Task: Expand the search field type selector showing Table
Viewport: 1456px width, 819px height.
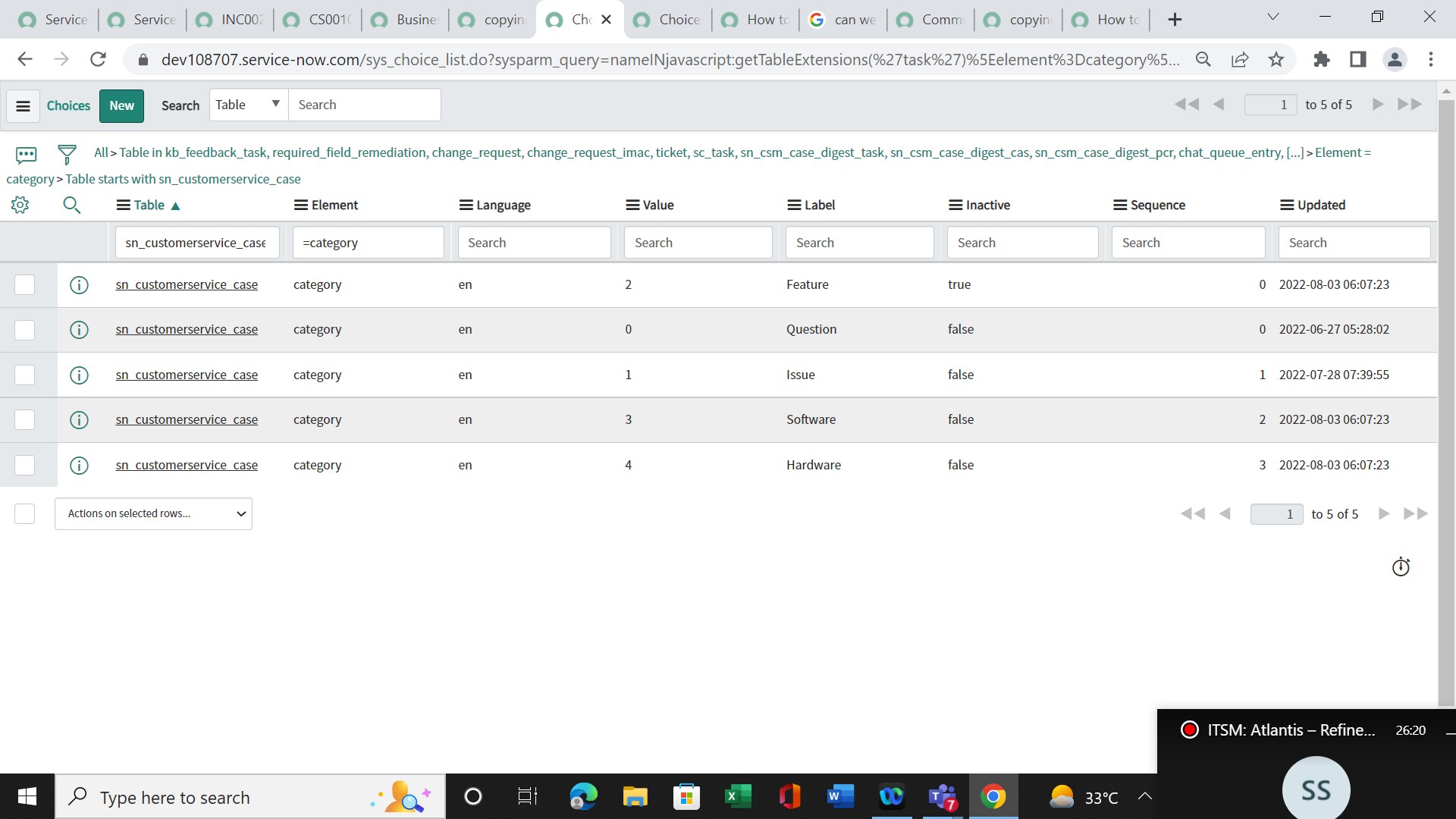Action: tap(247, 104)
